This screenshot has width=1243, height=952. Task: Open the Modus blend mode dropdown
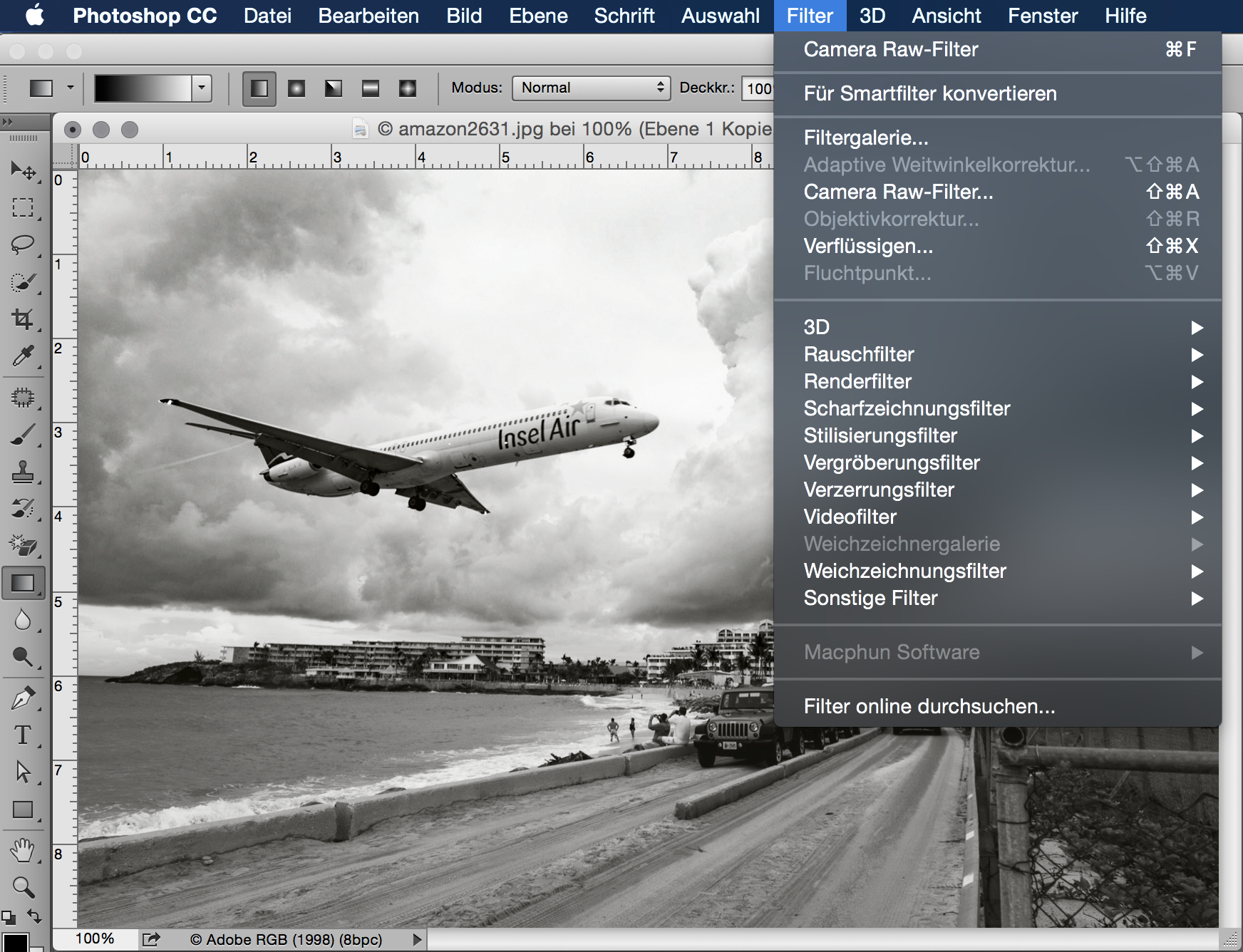click(591, 88)
